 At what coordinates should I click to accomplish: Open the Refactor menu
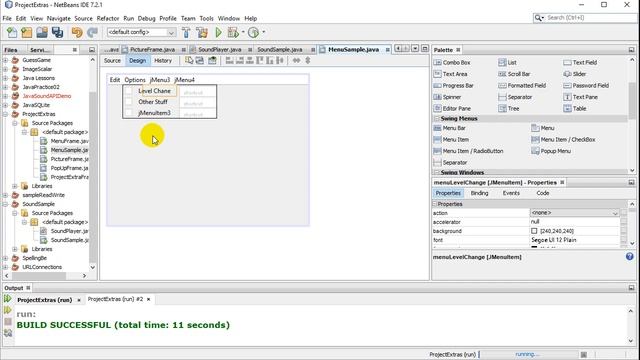tap(108, 18)
